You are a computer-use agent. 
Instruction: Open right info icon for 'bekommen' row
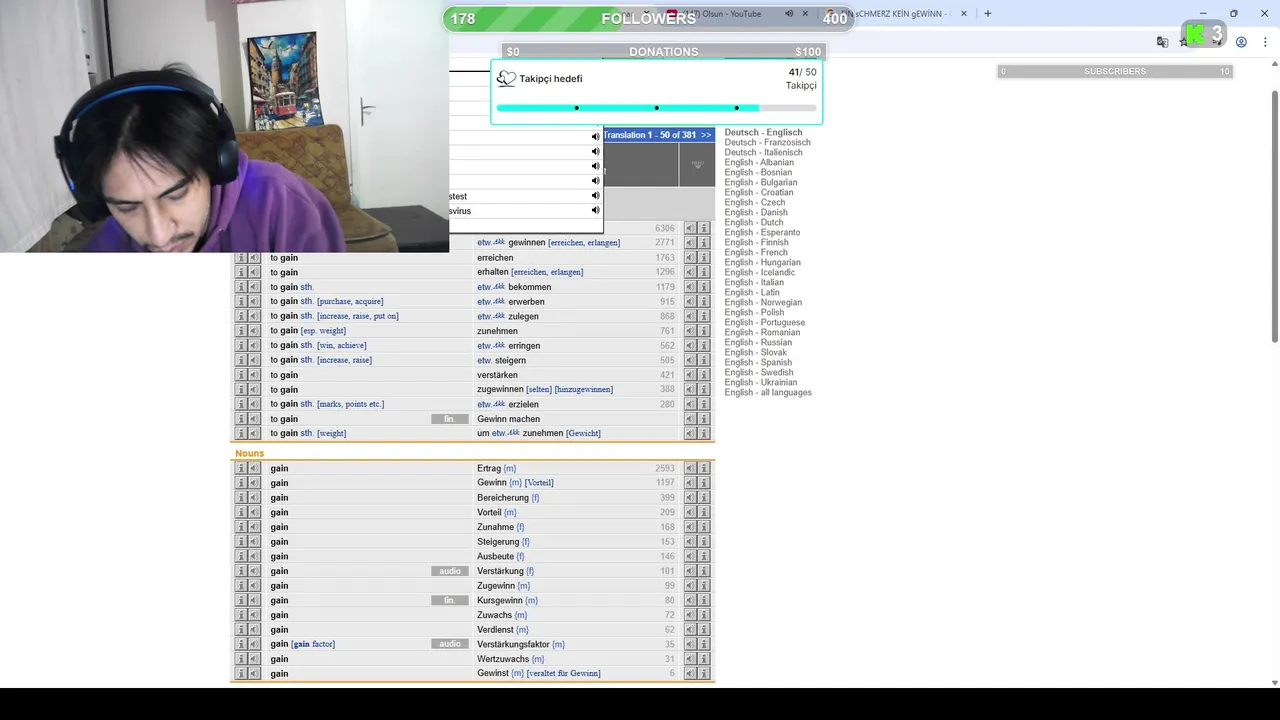coord(704,287)
